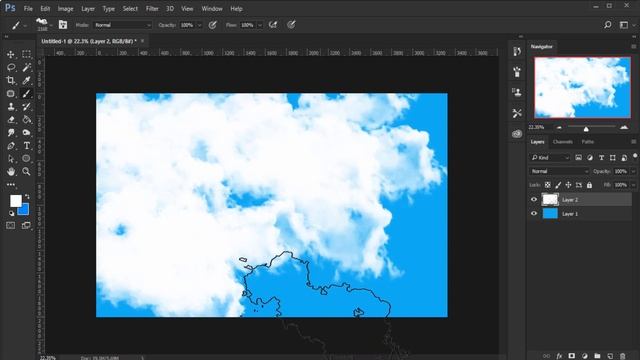Open the Brush Settings panel toggle
Image resolution: width=640 pixels, height=360 pixels.
tap(62, 25)
